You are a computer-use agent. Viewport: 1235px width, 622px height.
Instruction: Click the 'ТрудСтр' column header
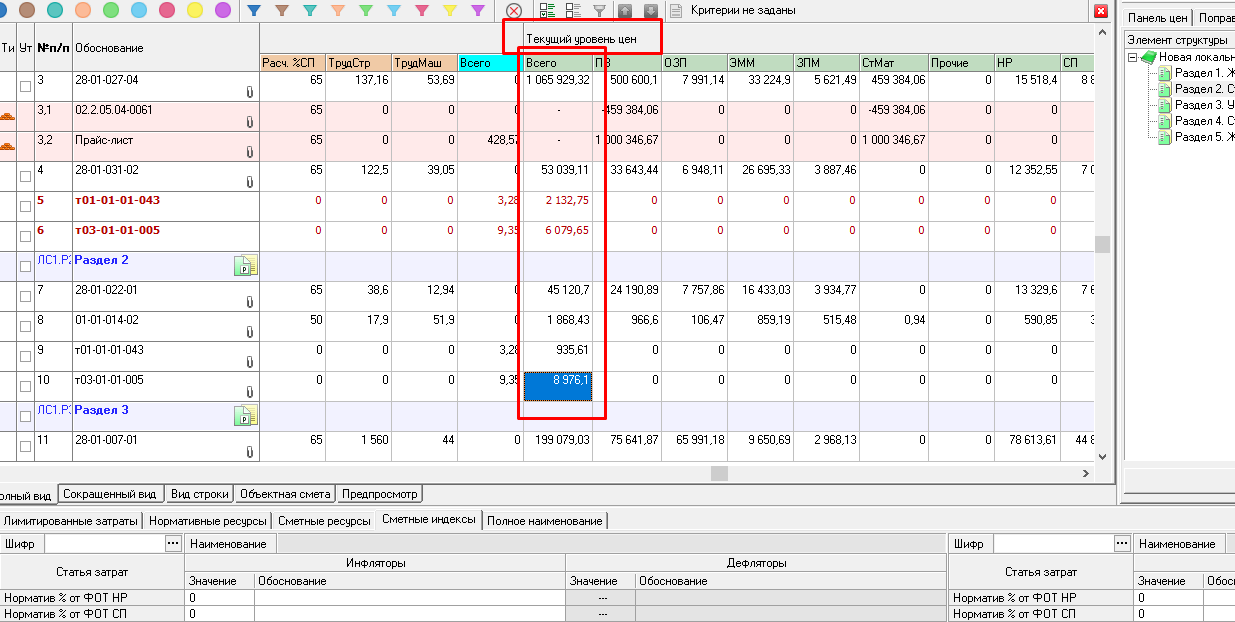[358, 63]
